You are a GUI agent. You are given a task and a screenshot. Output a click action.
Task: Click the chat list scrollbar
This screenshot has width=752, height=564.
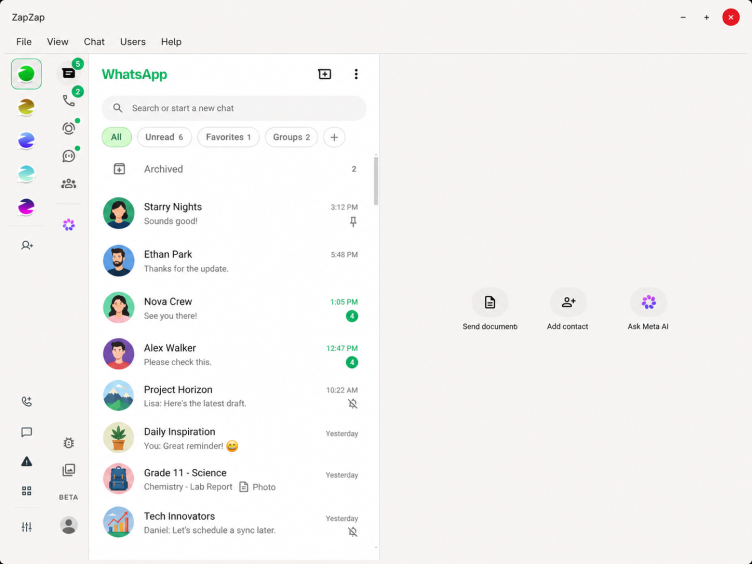376,181
